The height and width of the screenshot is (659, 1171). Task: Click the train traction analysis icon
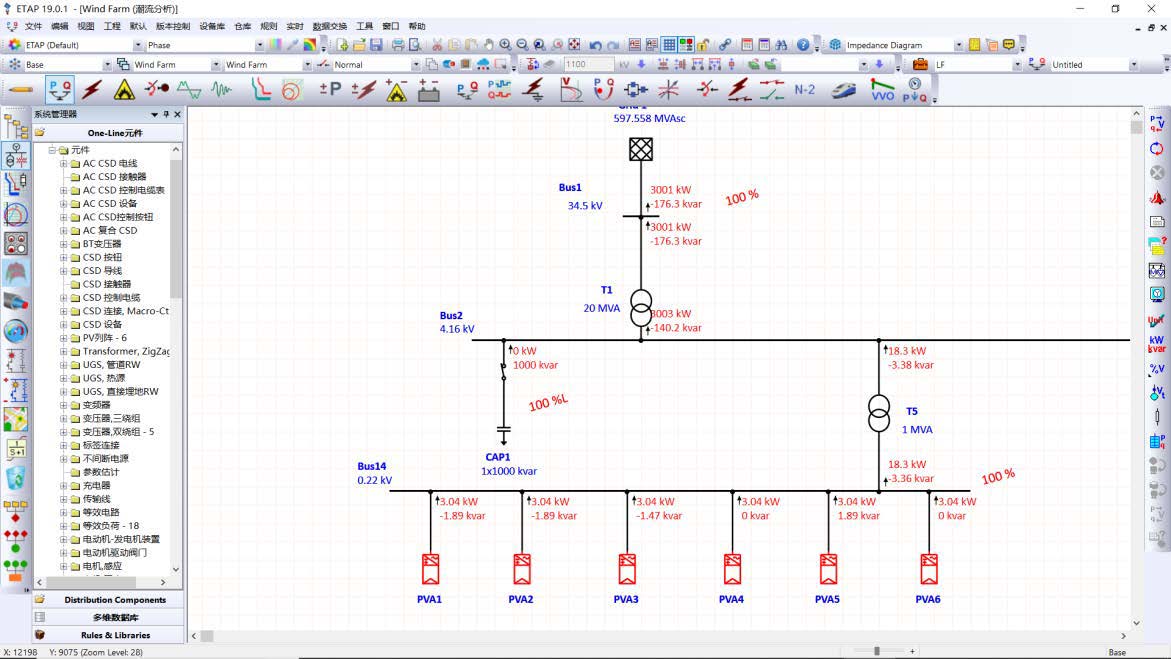coord(845,90)
